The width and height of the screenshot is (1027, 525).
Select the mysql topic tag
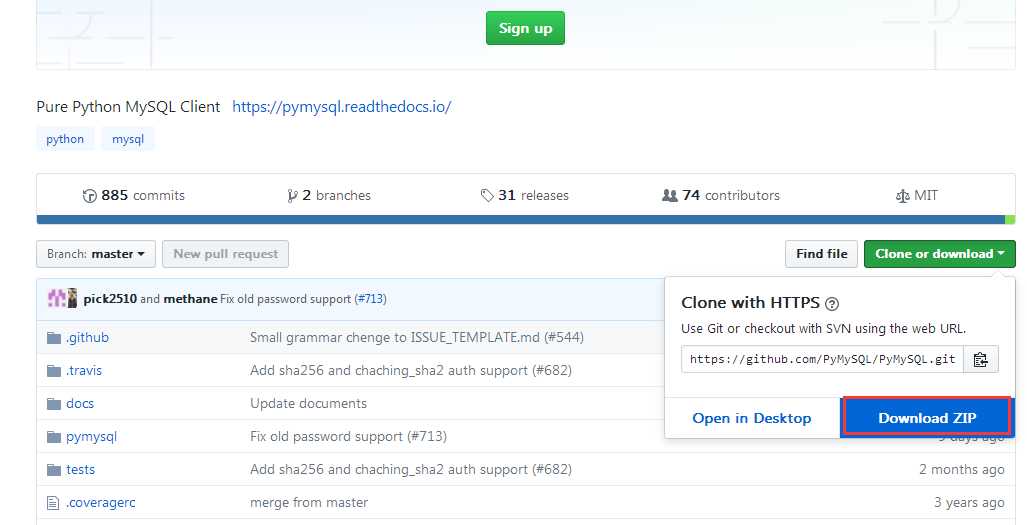(x=128, y=139)
